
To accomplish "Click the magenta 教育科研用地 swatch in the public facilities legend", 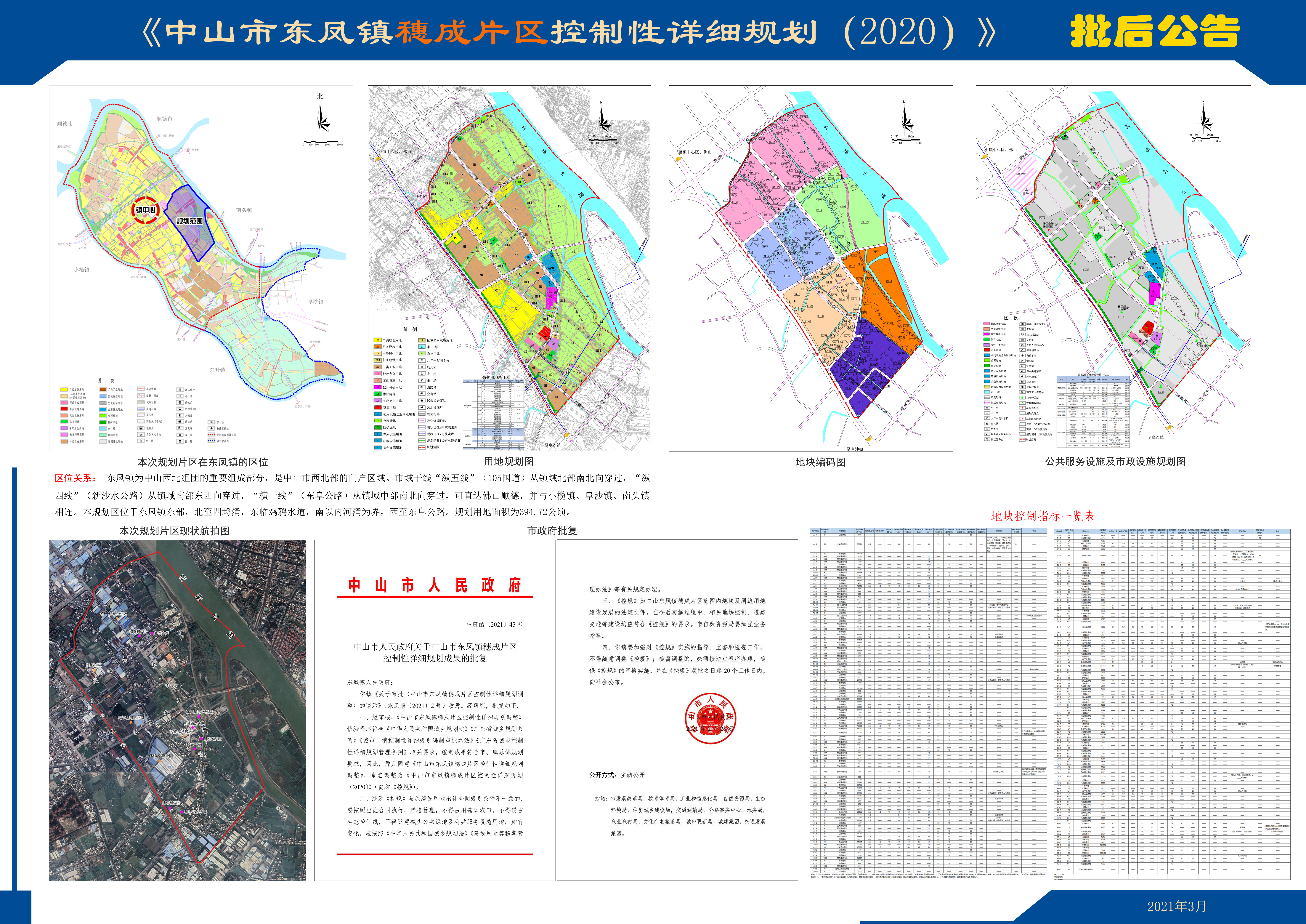I will click(987, 334).
